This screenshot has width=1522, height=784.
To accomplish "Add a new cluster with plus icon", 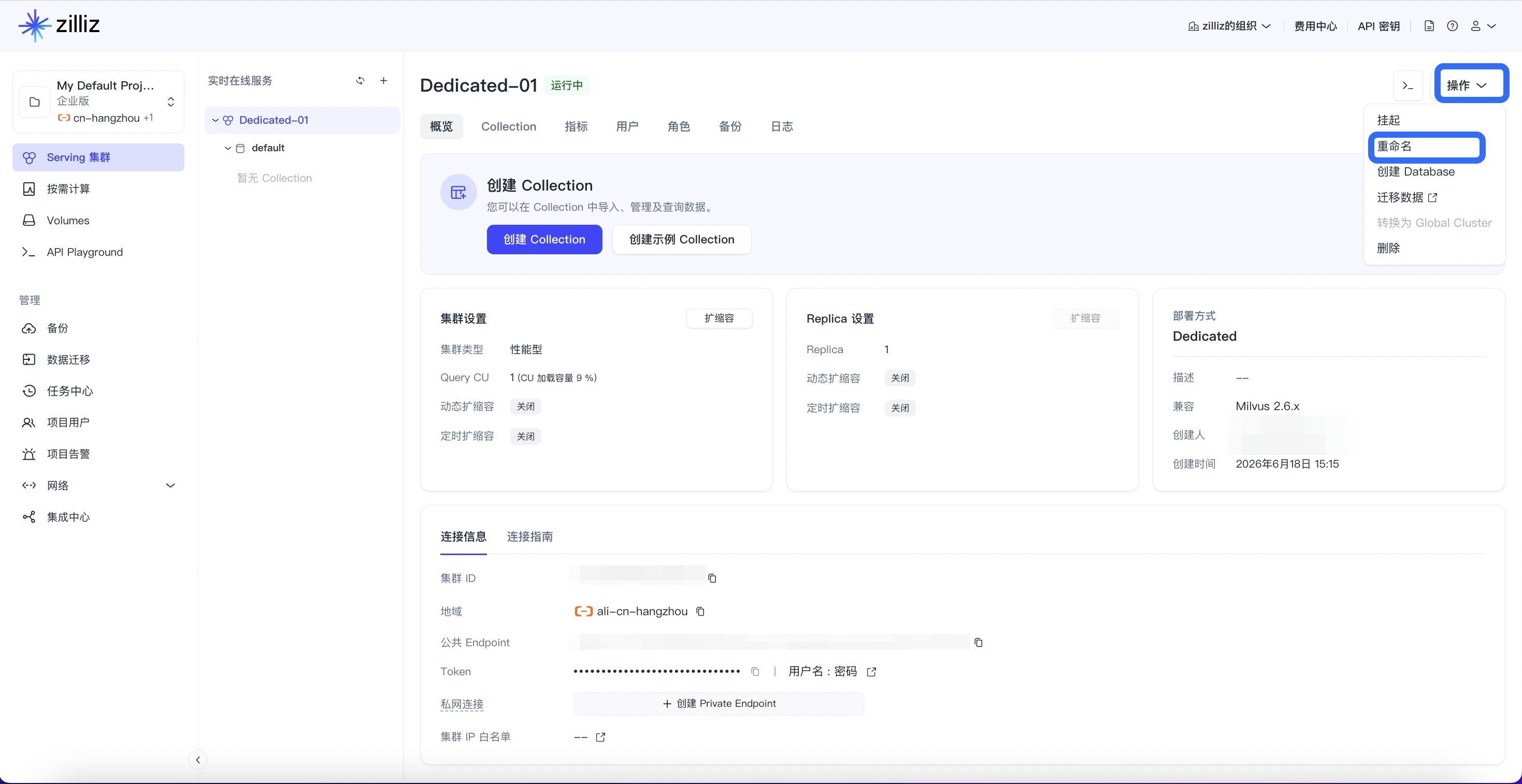I will click(x=383, y=80).
